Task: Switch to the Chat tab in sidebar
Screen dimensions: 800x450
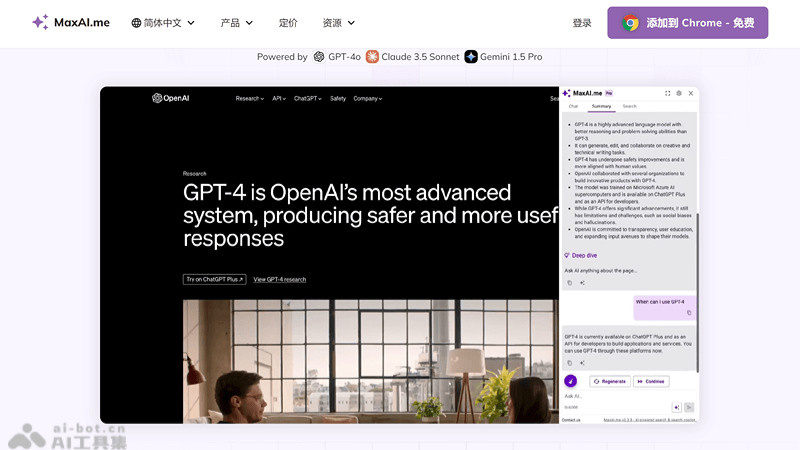Action: [x=573, y=106]
